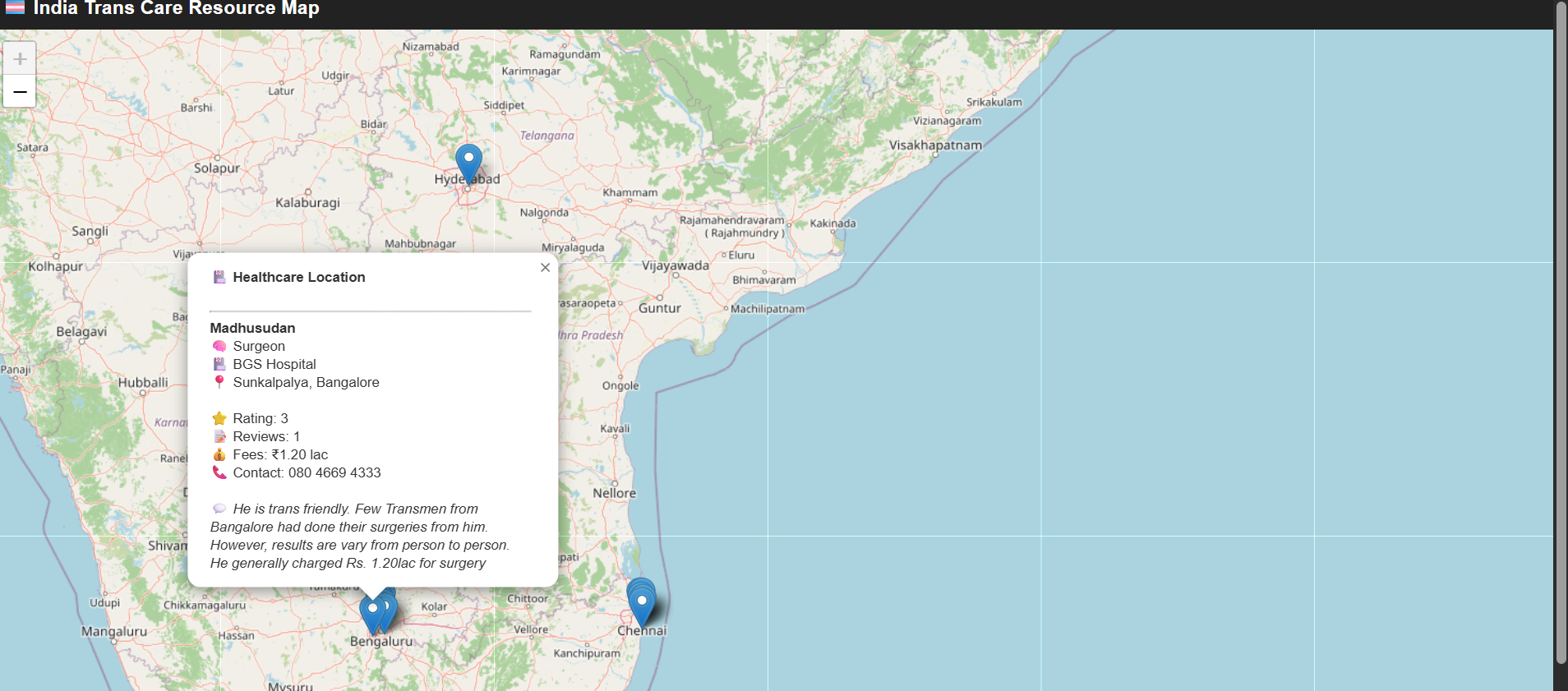Click the page's vertical scrollbar
The width and height of the screenshot is (1568, 691).
(x=1561, y=333)
